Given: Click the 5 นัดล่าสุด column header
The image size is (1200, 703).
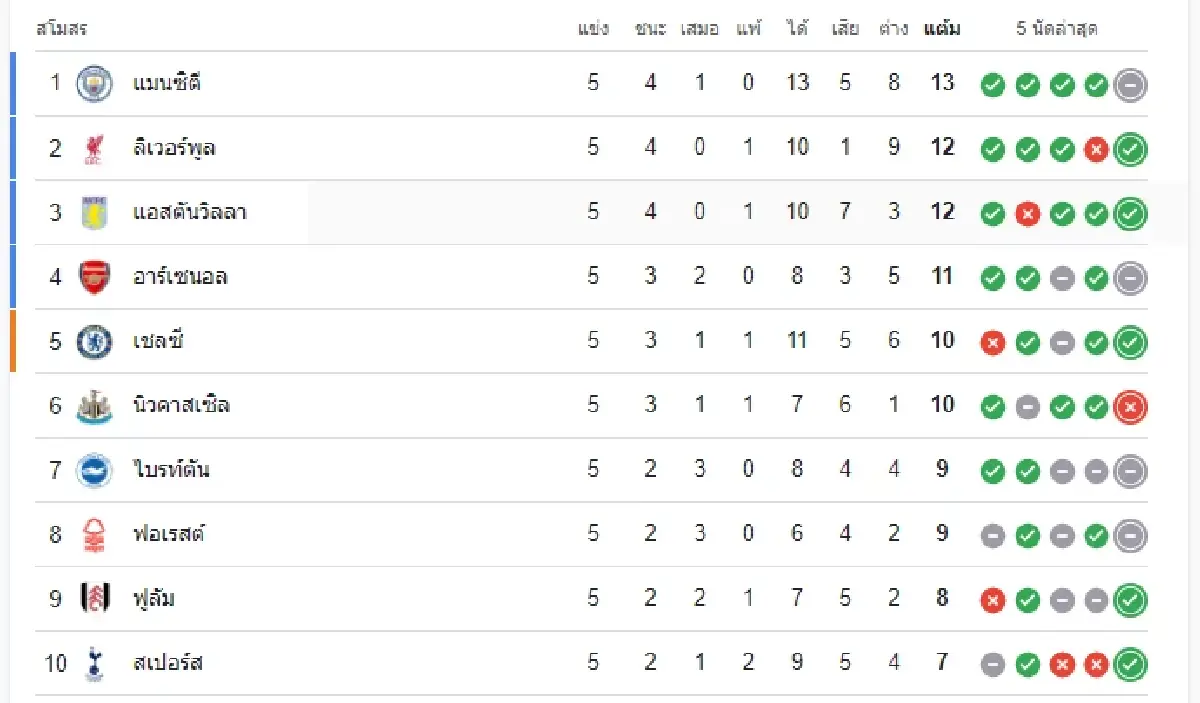Looking at the screenshot, I should pos(1057,29).
